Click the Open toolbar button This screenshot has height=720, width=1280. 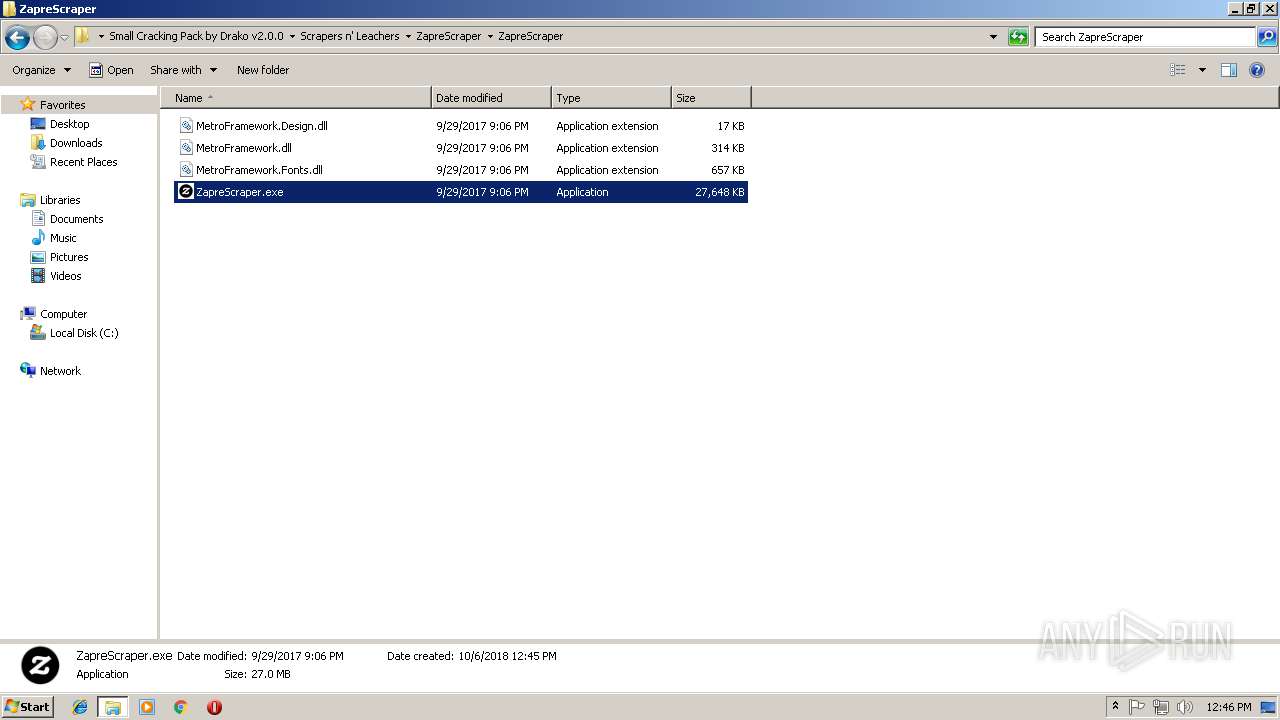click(111, 70)
